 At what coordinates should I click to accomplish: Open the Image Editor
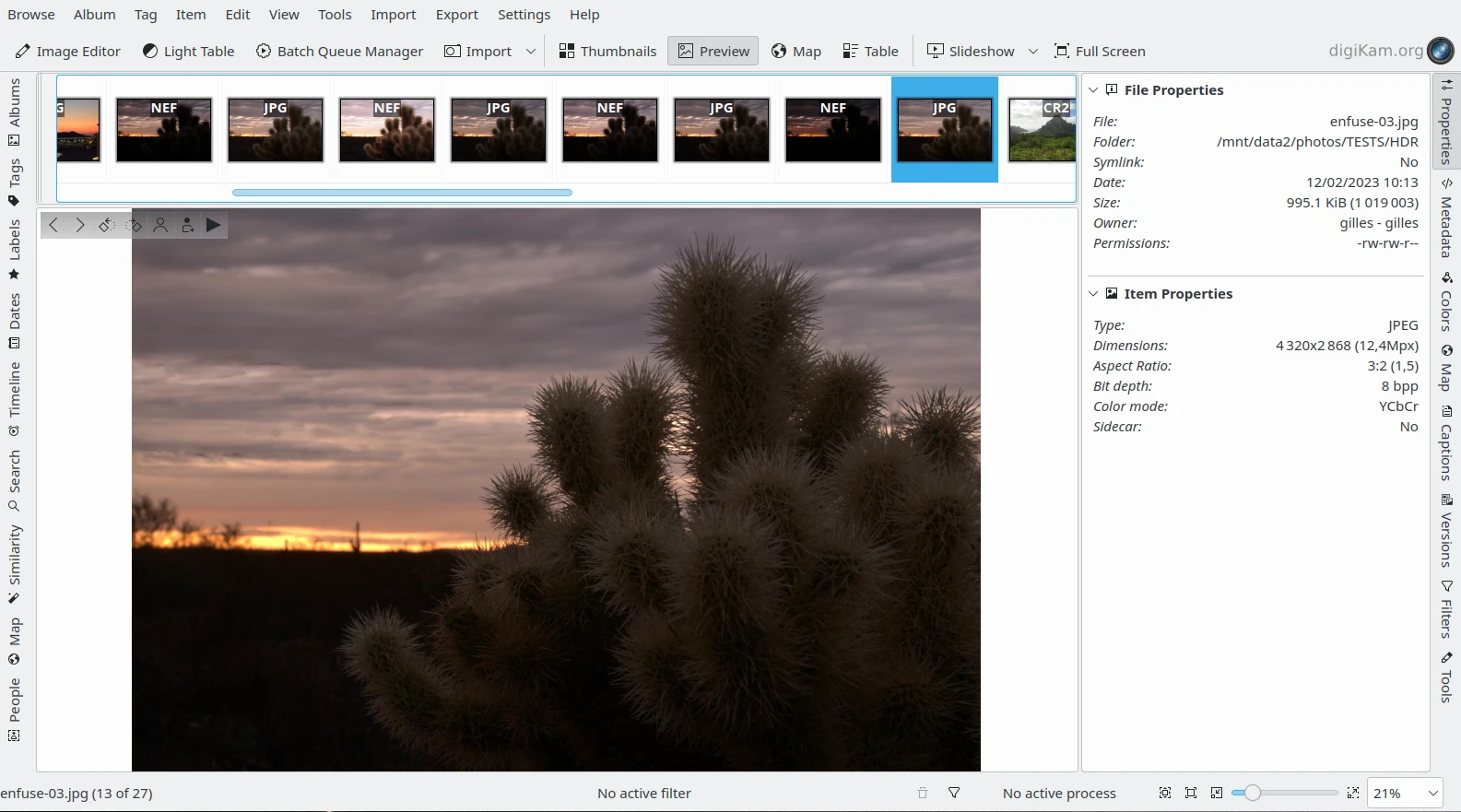coord(67,52)
